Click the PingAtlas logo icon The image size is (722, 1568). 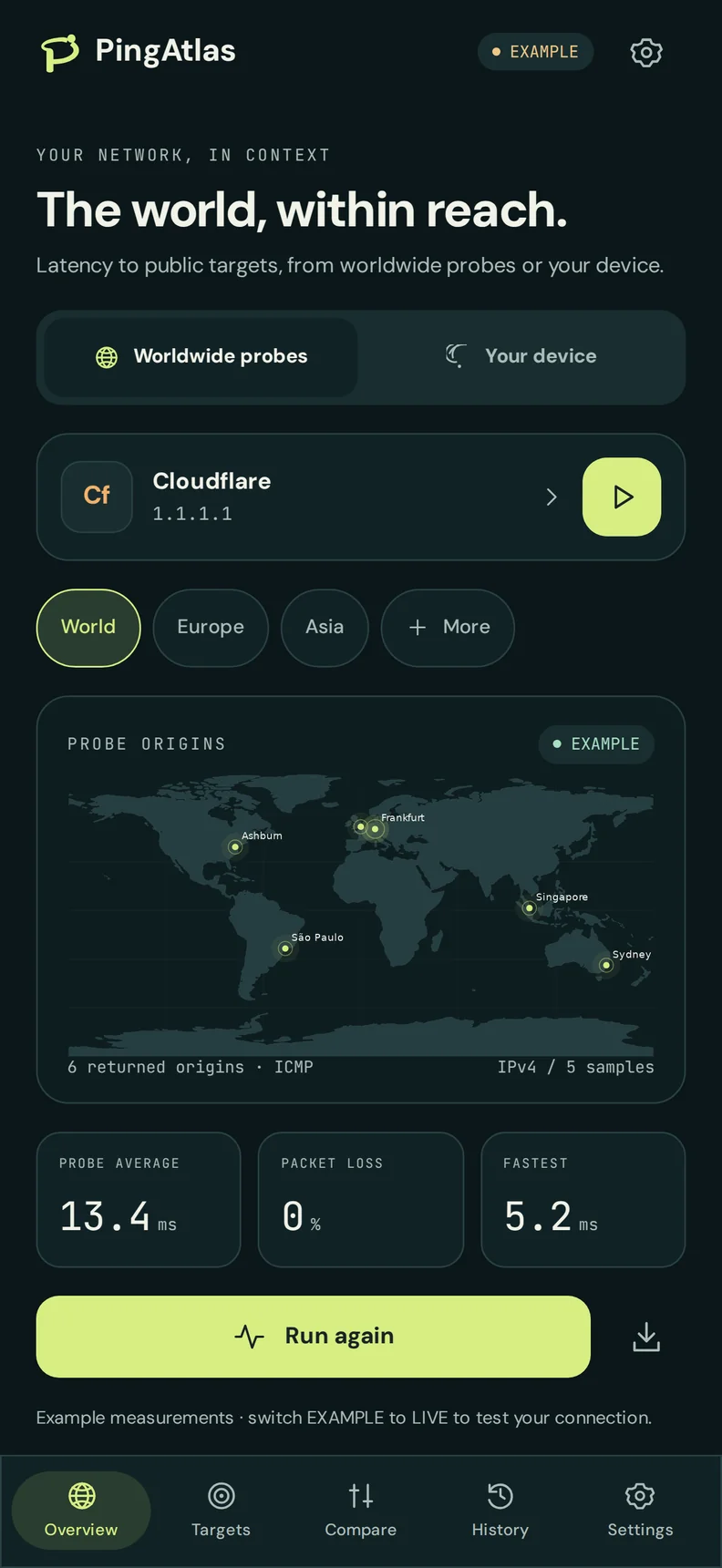tap(60, 52)
